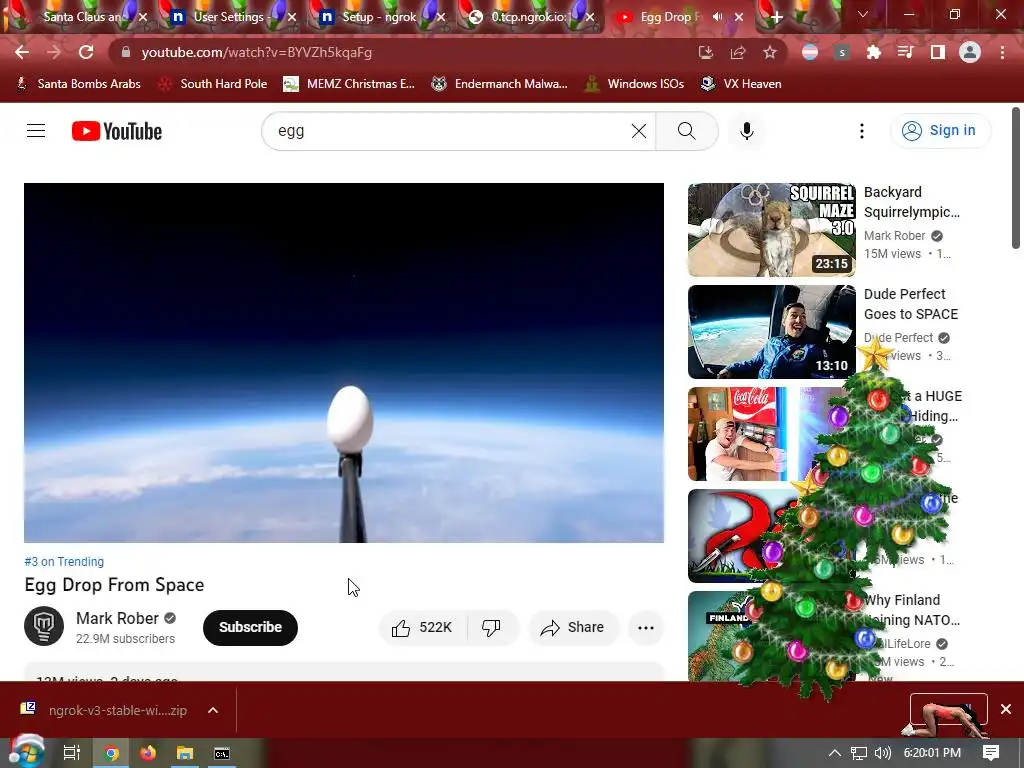The width and height of the screenshot is (1024, 768).
Task: Share this page icon in address bar
Action: pyautogui.click(x=738, y=52)
